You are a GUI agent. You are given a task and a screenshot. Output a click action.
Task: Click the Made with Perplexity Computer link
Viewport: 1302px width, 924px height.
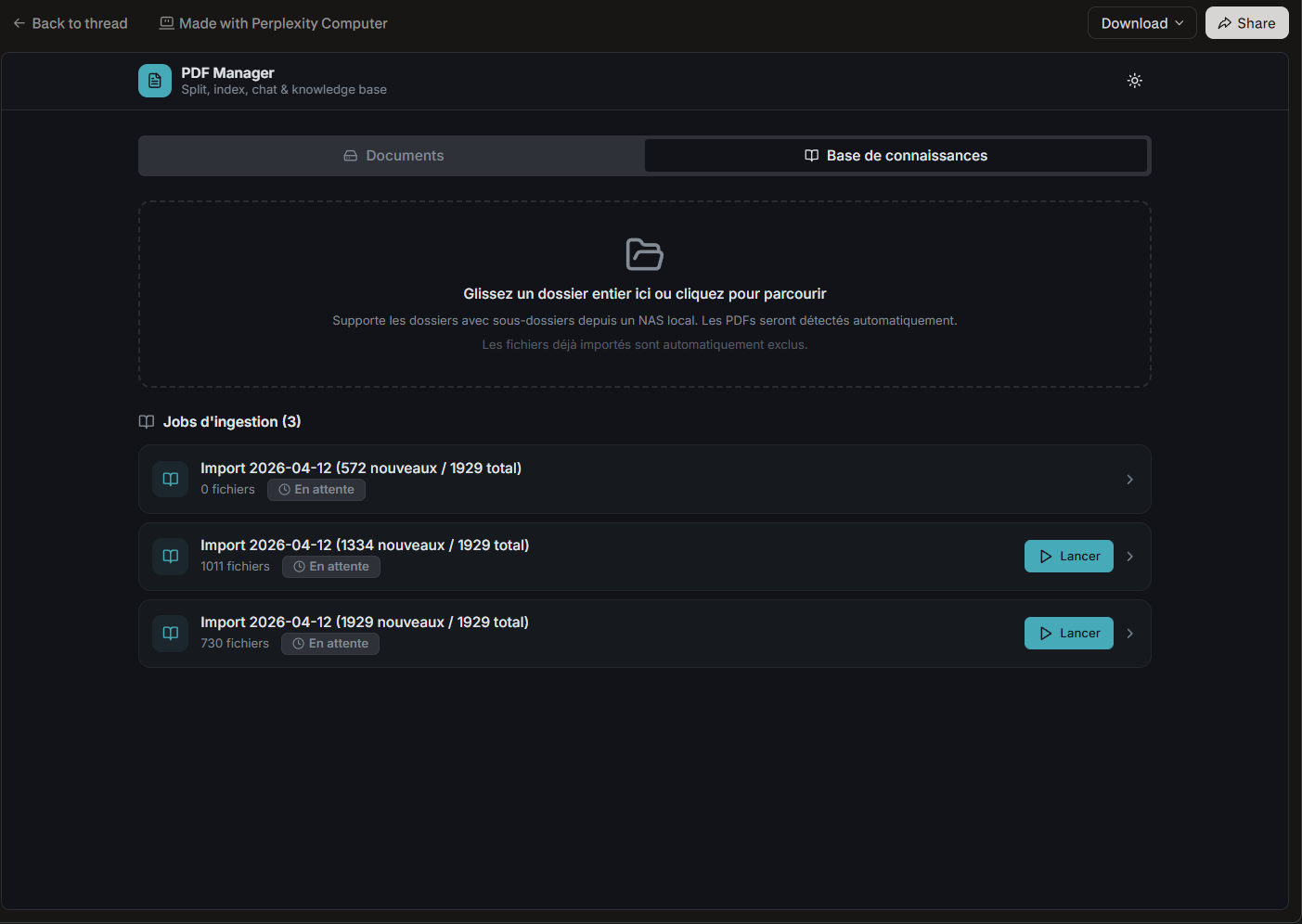point(274,23)
